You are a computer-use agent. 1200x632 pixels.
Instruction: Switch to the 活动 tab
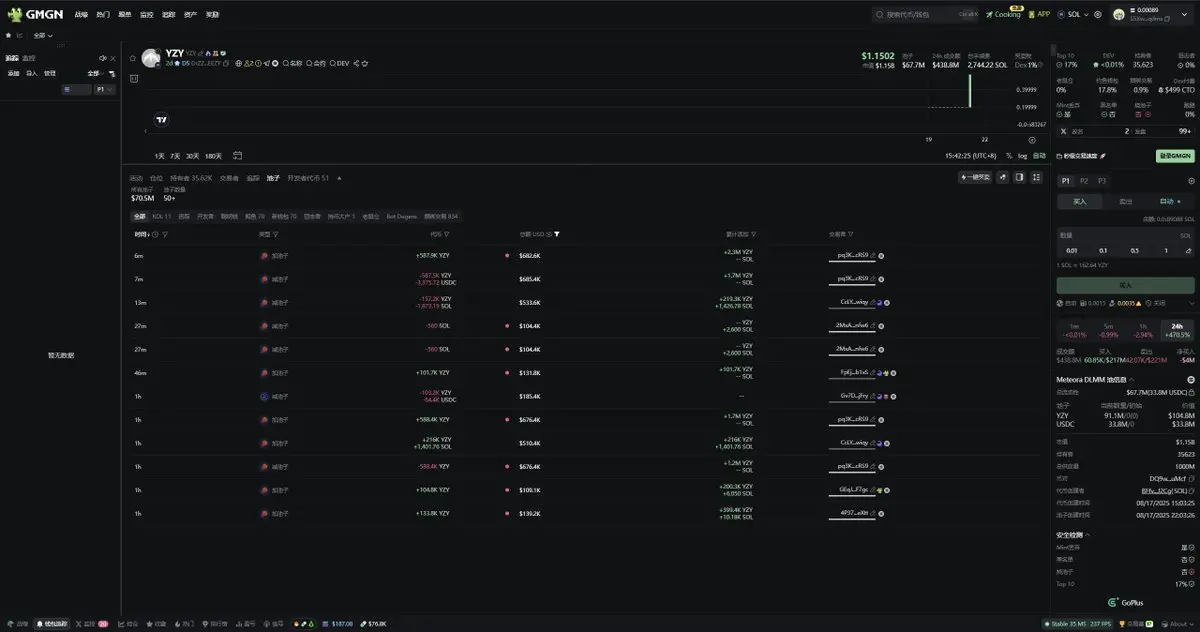point(136,178)
